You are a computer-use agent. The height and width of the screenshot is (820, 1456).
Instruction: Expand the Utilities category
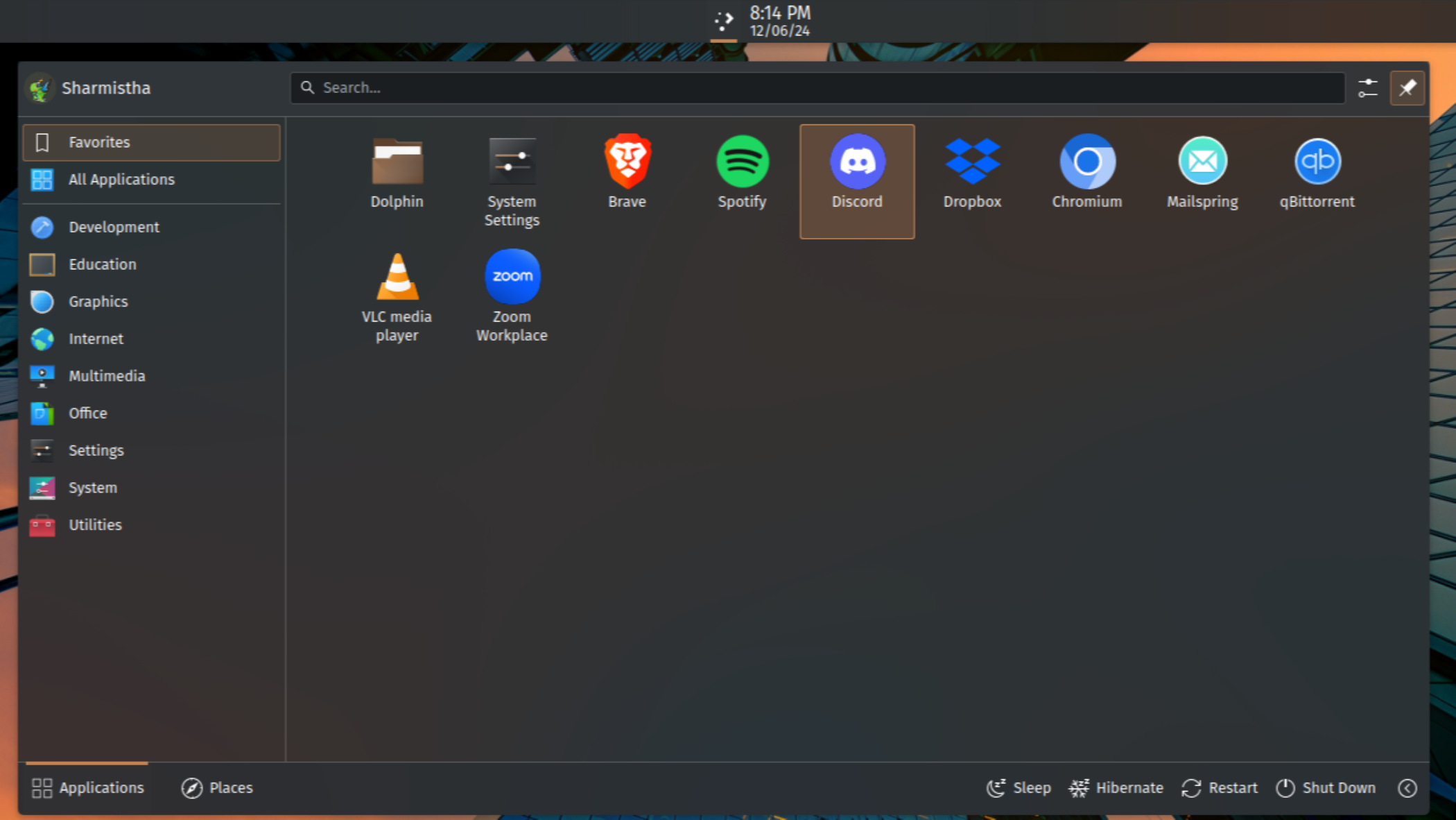pos(95,524)
